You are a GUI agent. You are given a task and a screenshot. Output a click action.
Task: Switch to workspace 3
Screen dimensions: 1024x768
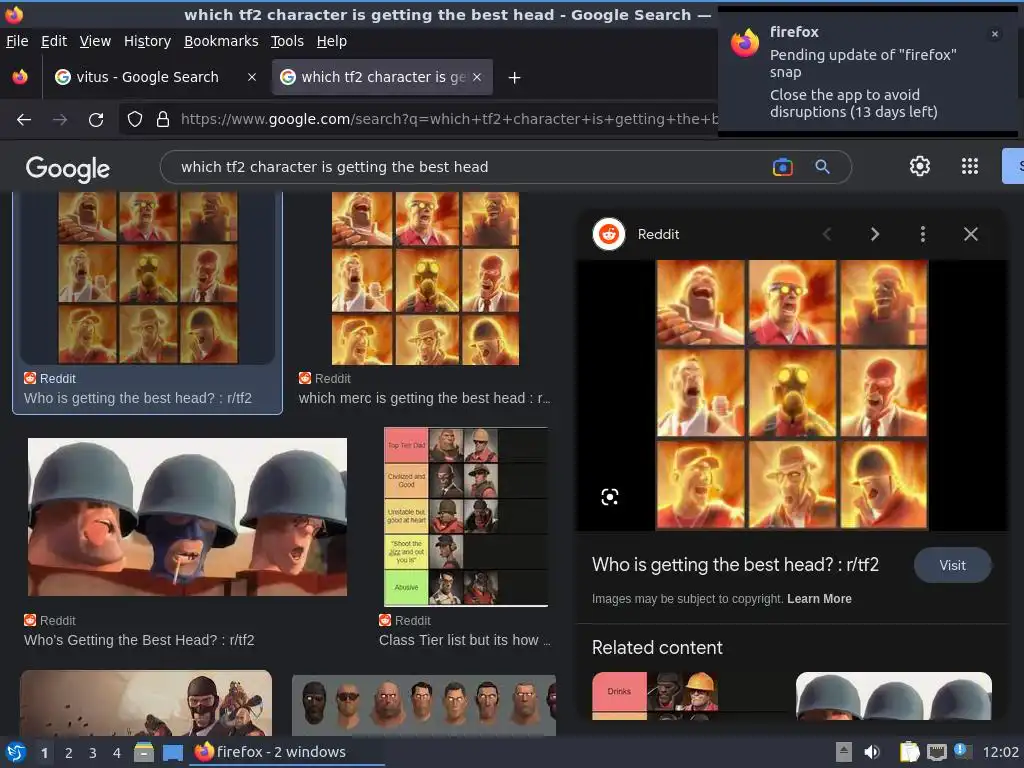(93, 753)
